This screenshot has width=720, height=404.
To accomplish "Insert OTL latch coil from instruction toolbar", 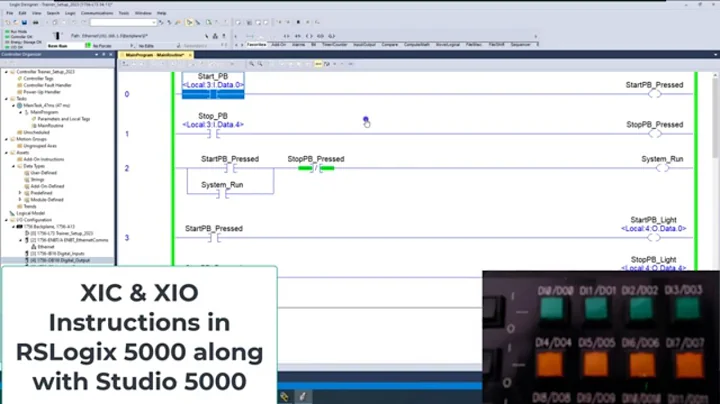I will pyautogui.click(x=332, y=36).
